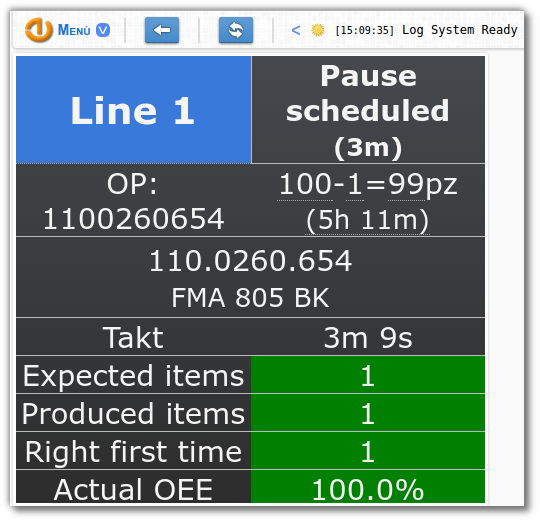This screenshot has width=540, height=522.
Task: Refresh the page with the sync arrows button
Action: [x=236, y=30]
